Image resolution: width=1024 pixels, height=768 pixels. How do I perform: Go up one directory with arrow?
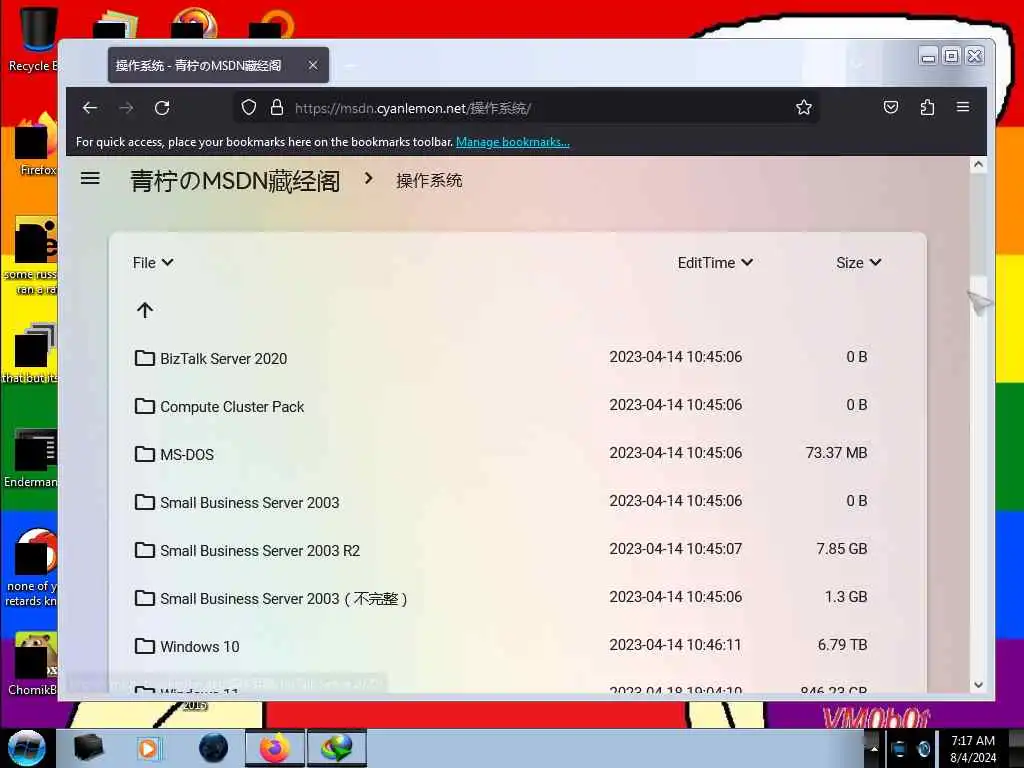pos(145,310)
